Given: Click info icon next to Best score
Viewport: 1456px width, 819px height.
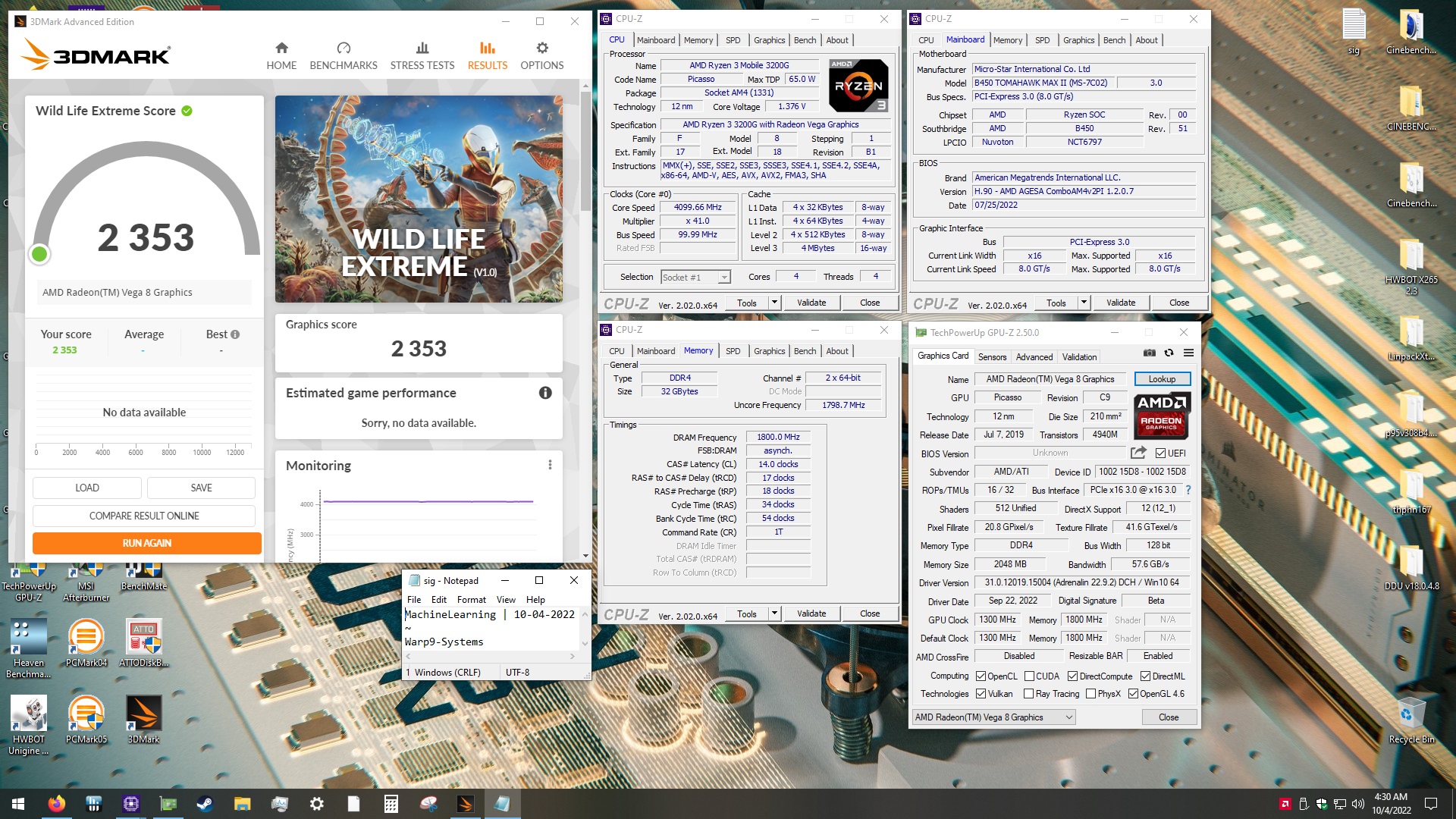Looking at the screenshot, I should coord(235,334).
